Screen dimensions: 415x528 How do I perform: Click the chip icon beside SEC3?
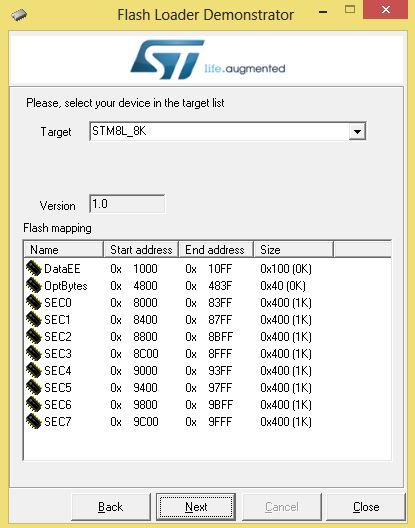(34, 354)
